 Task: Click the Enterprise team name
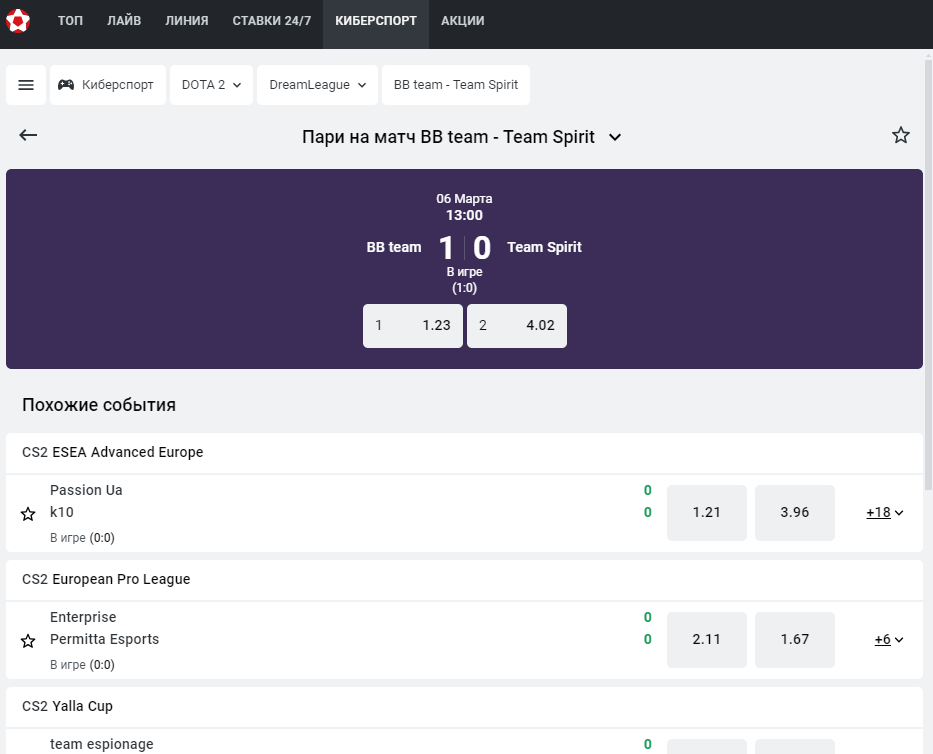click(x=83, y=617)
